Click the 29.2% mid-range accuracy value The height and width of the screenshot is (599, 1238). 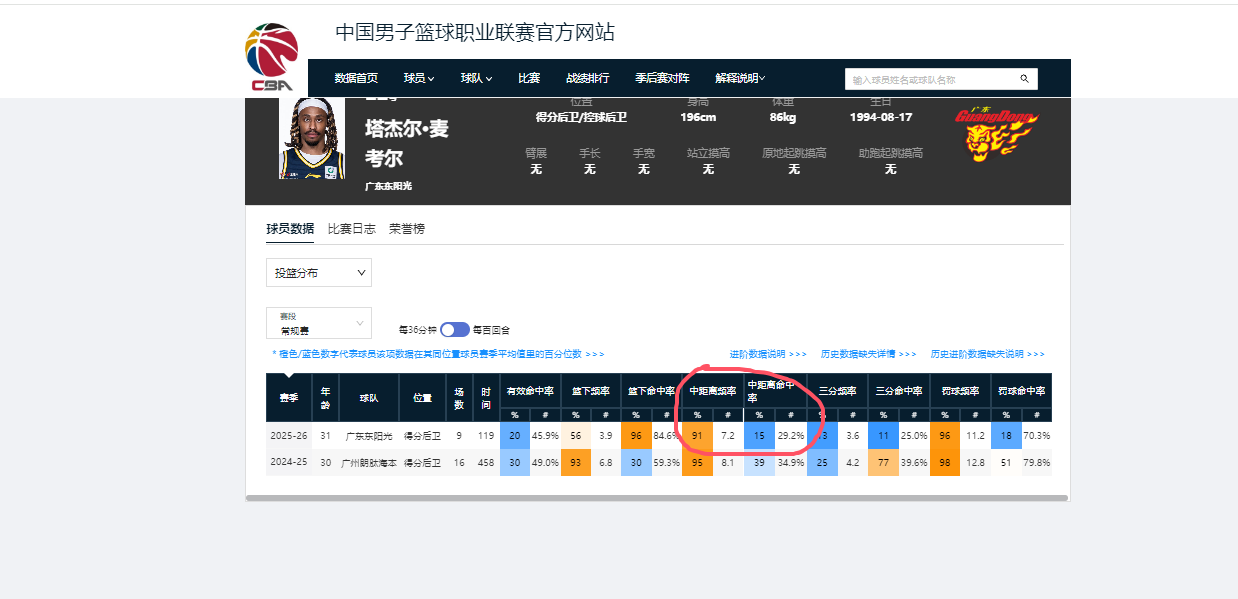coord(791,436)
